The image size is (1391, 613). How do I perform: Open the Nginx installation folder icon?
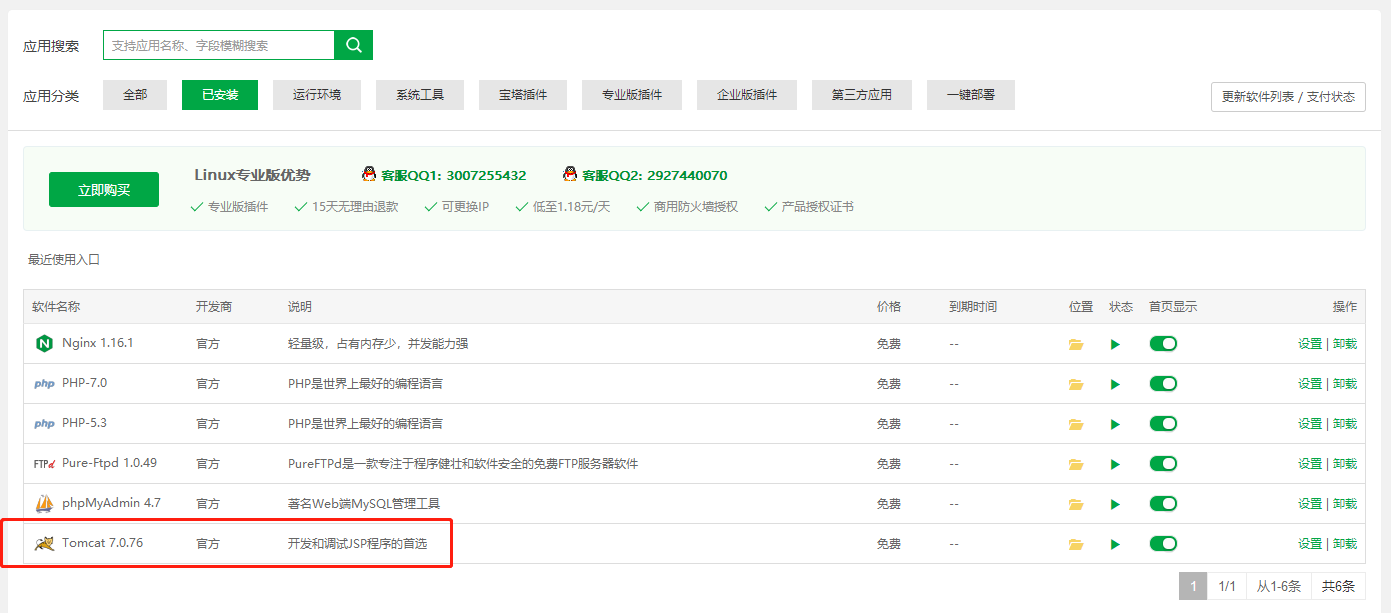coord(1076,343)
